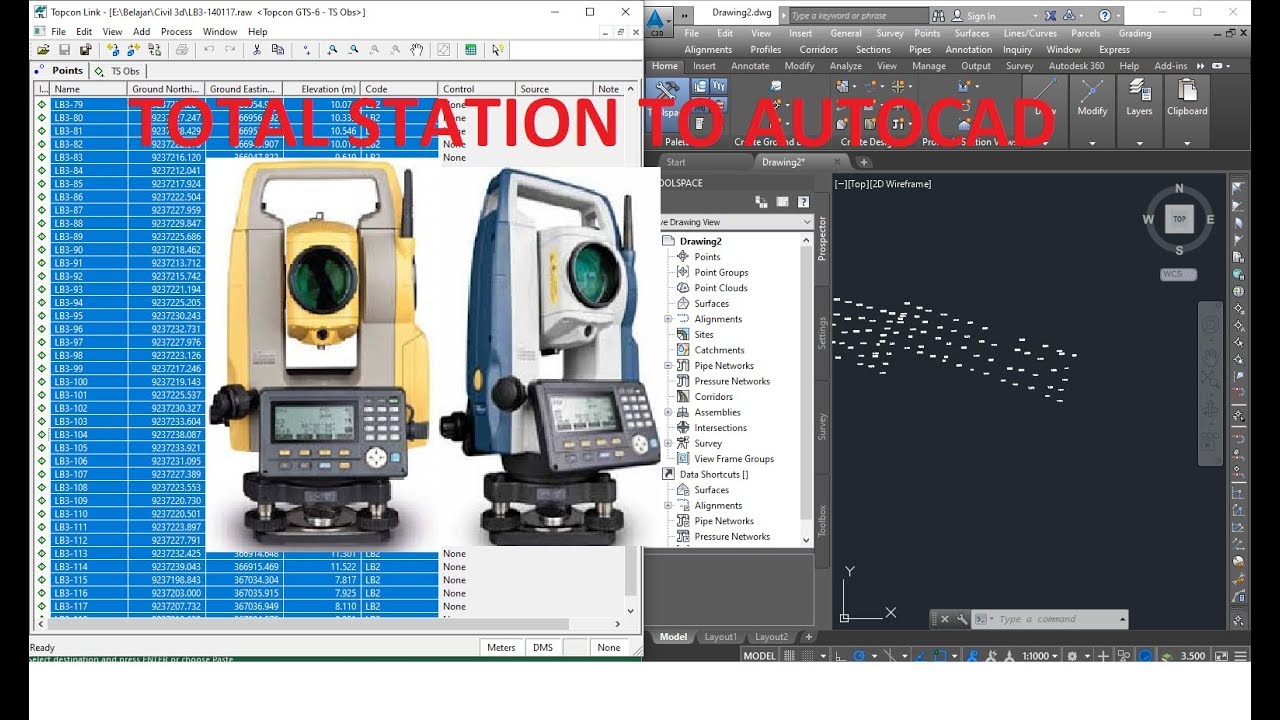Select View Frame Groups tree item
This screenshot has width=1280, height=720.
click(x=734, y=459)
